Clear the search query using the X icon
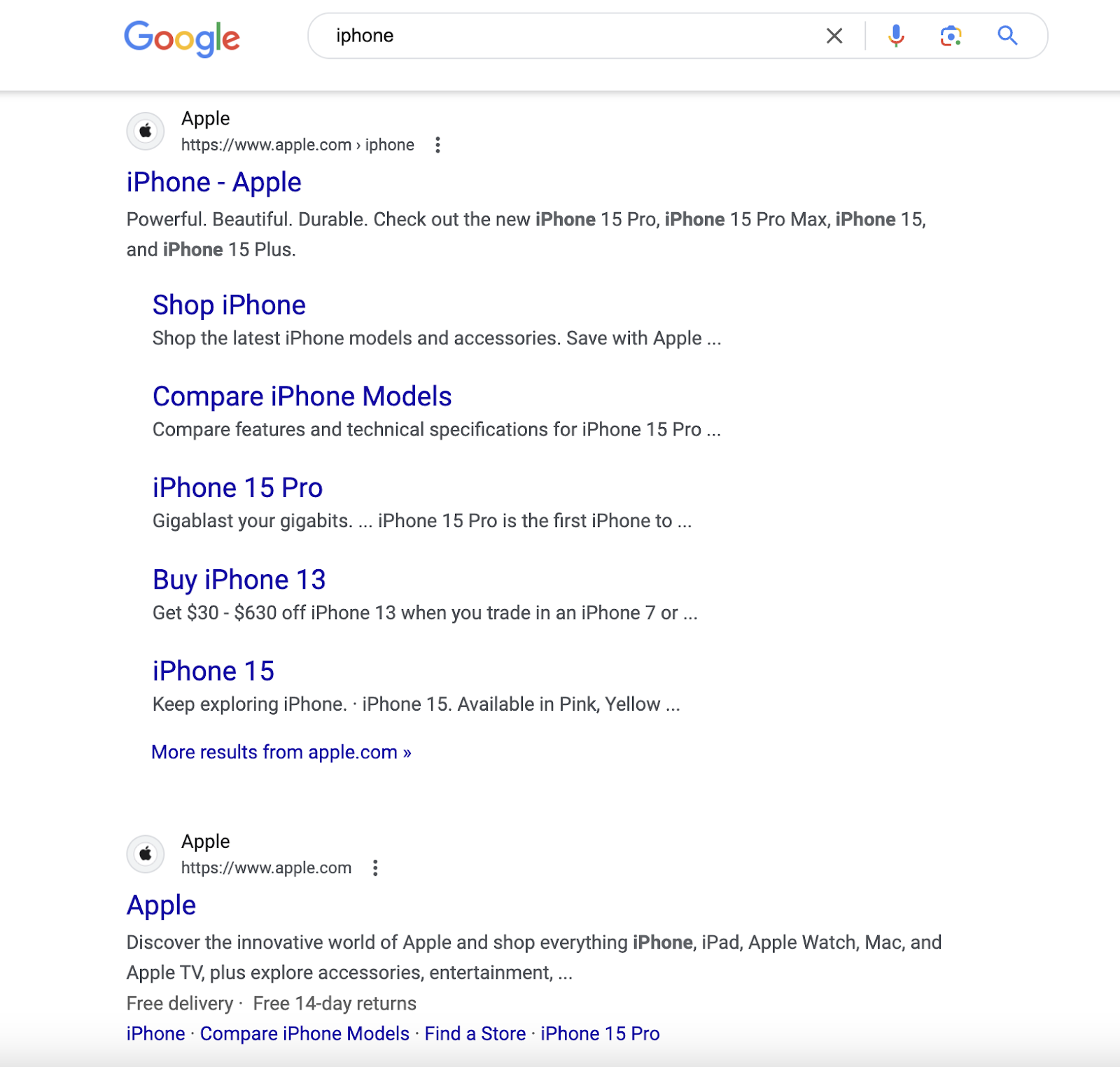The width and height of the screenshot is (1120, 1067). pos(834,36)
